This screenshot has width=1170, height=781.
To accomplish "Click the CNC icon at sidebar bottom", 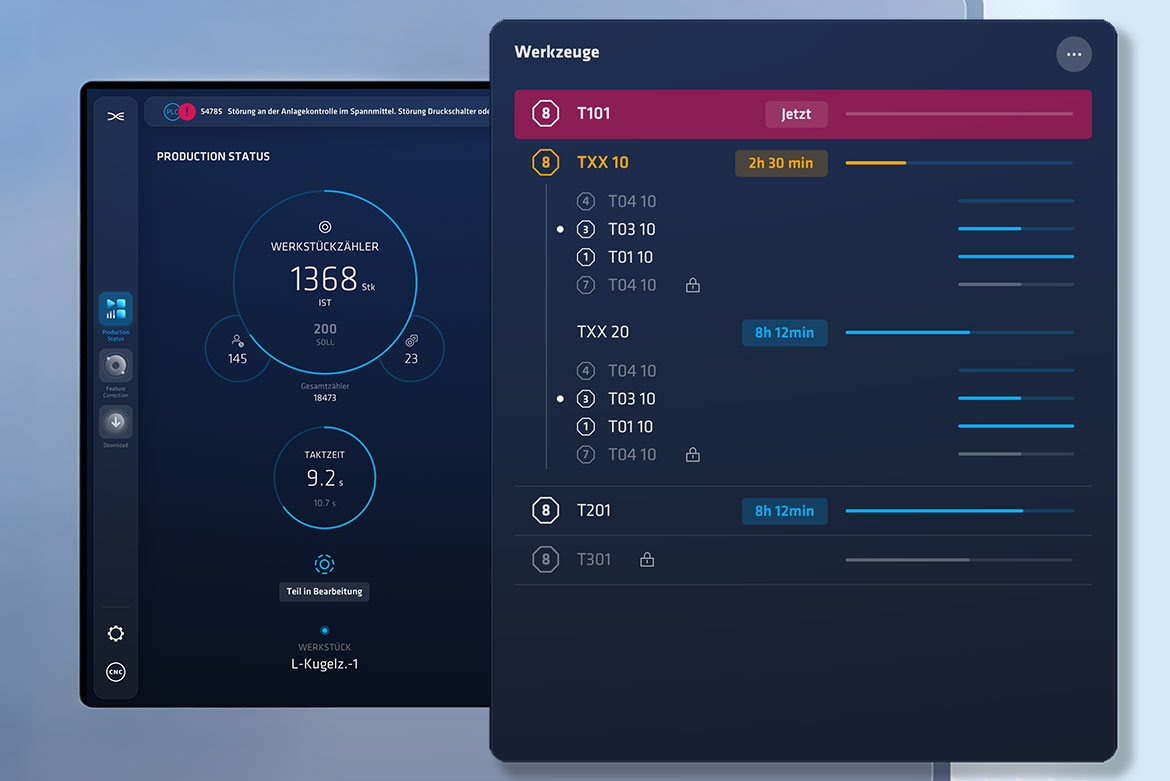I will pyautogui.click(x=116, y=672).
